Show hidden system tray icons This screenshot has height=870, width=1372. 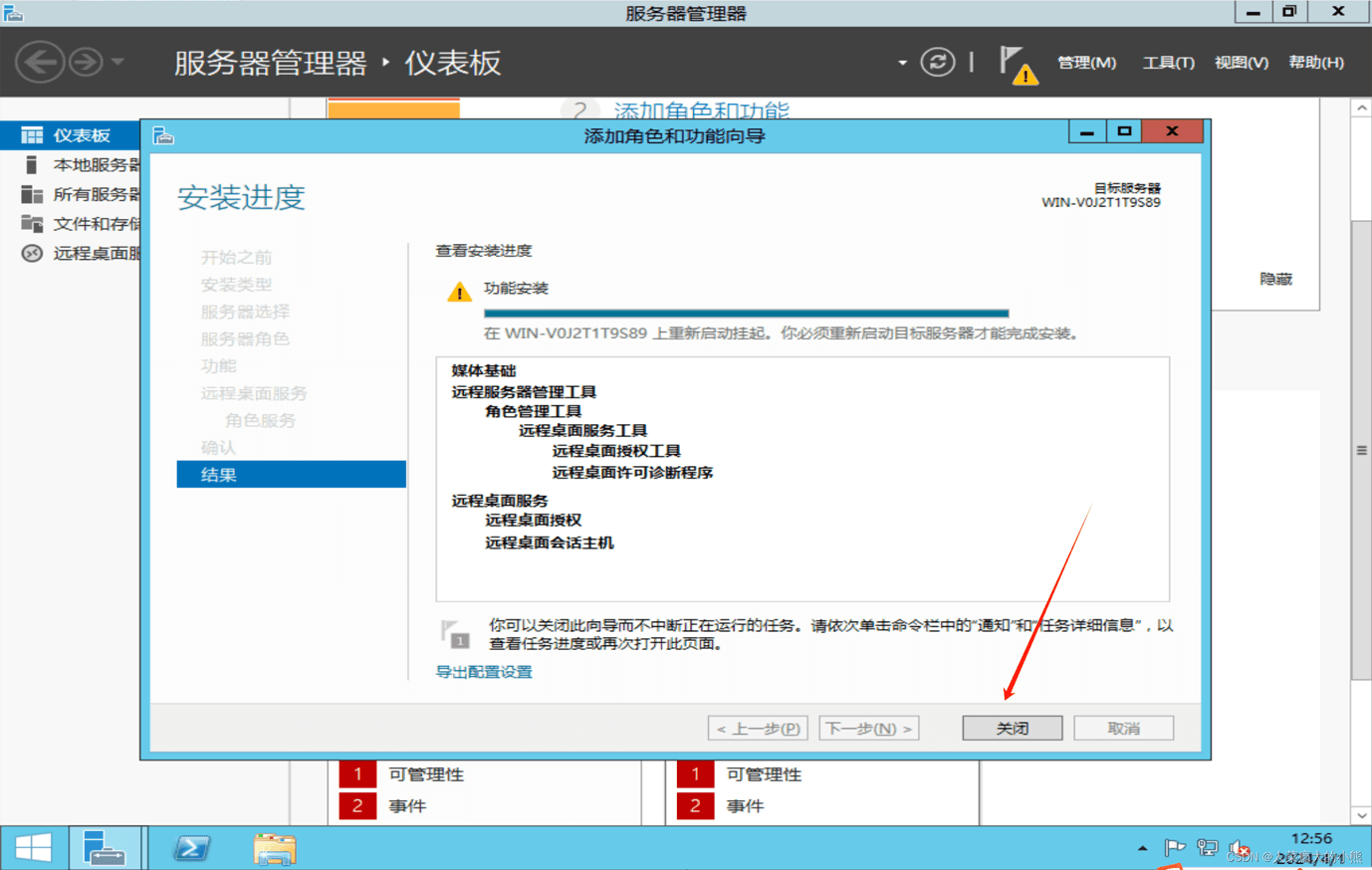click(1142, 849)
